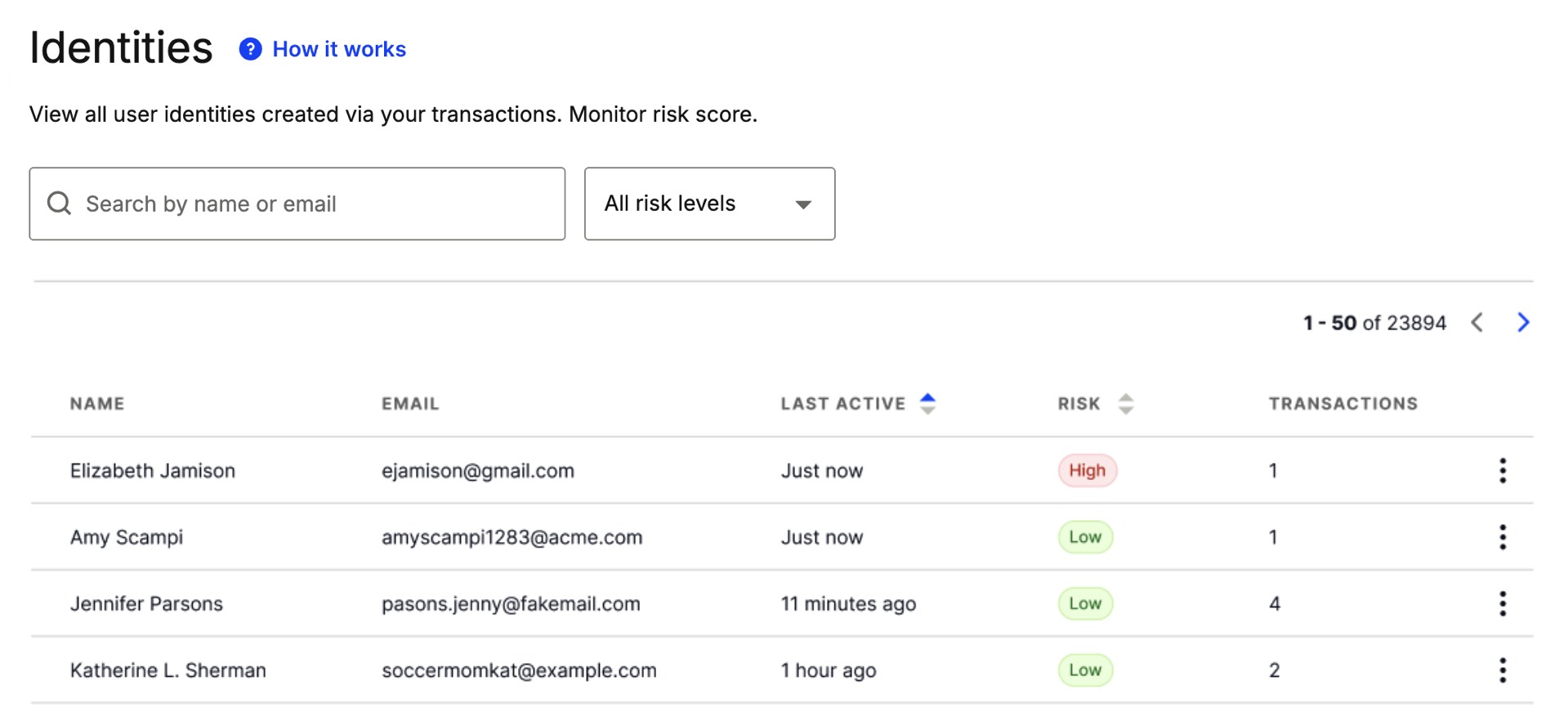Select the Elizabeth Jamison name cell
This screenshot has height=708, width=1568.
click(x=153, y=471)
